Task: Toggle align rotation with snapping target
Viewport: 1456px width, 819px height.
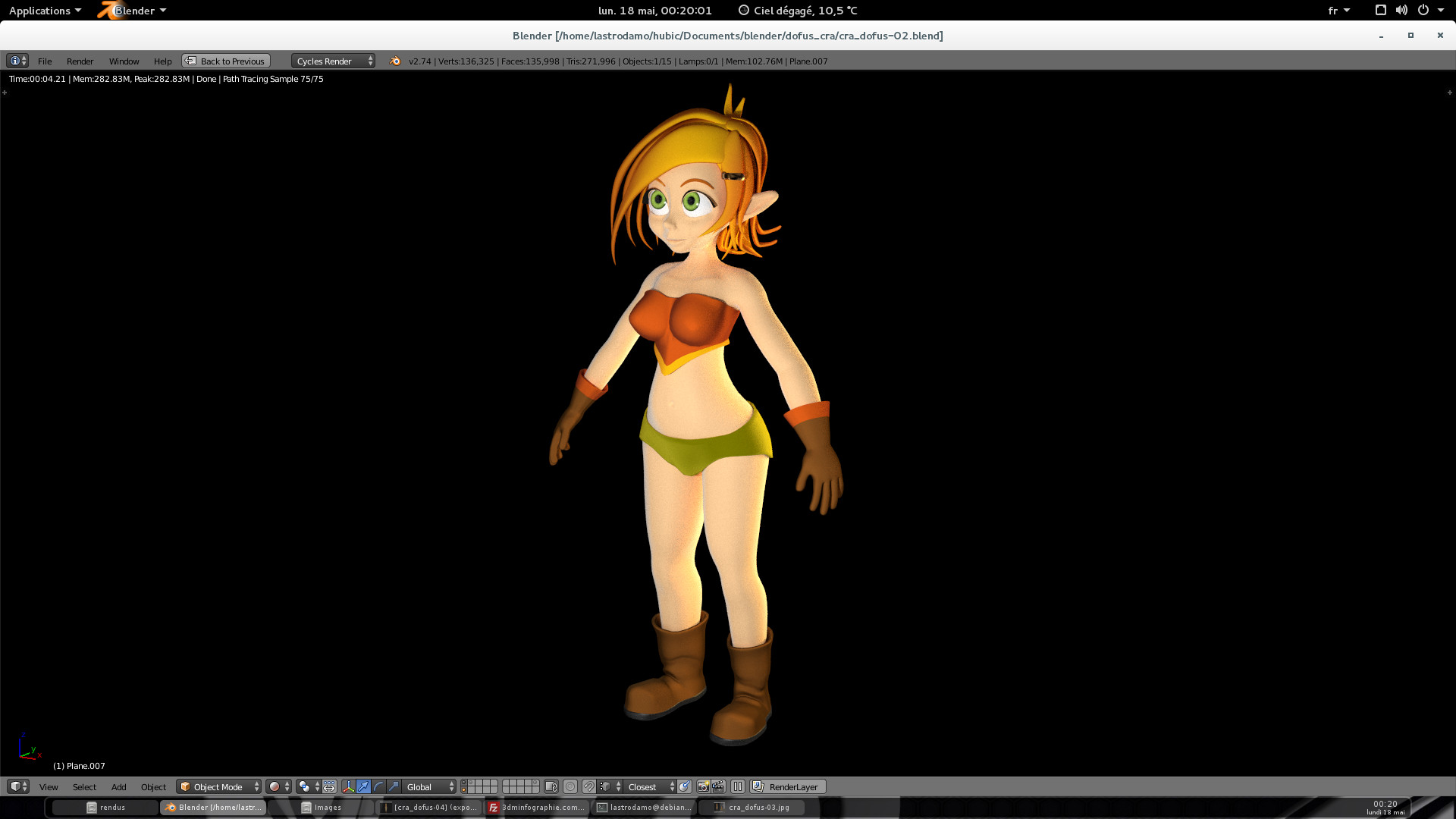Action: coord(685,786)
